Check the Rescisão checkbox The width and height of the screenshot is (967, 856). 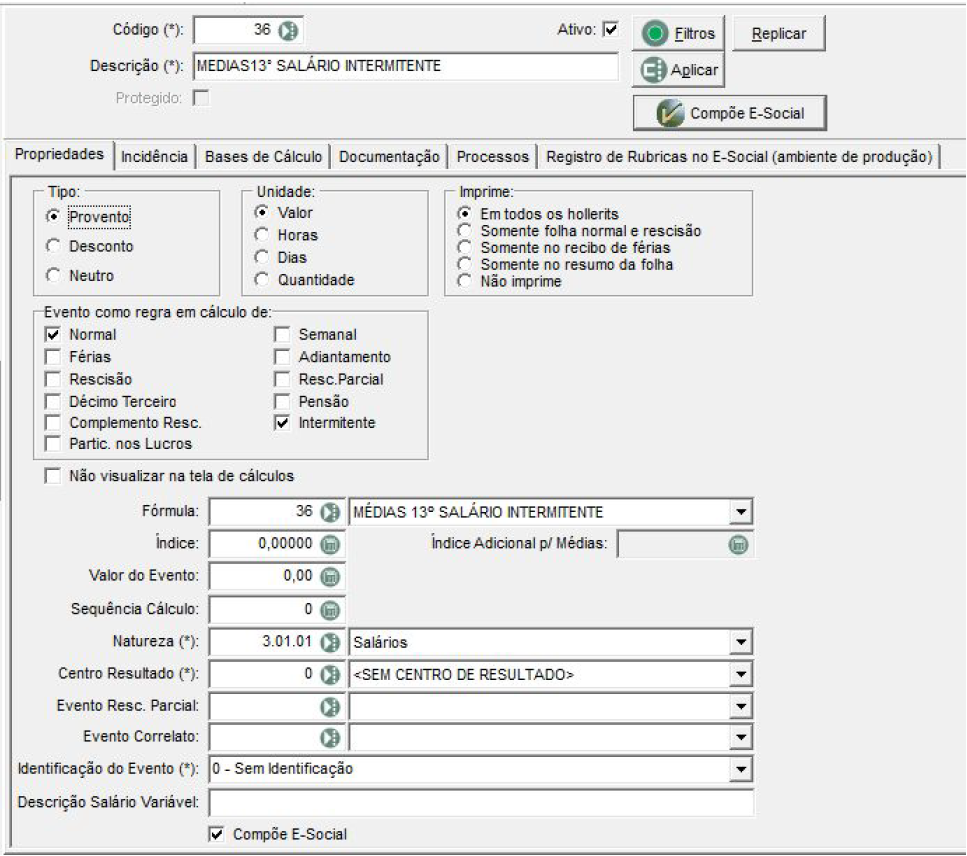click(53, 379)
